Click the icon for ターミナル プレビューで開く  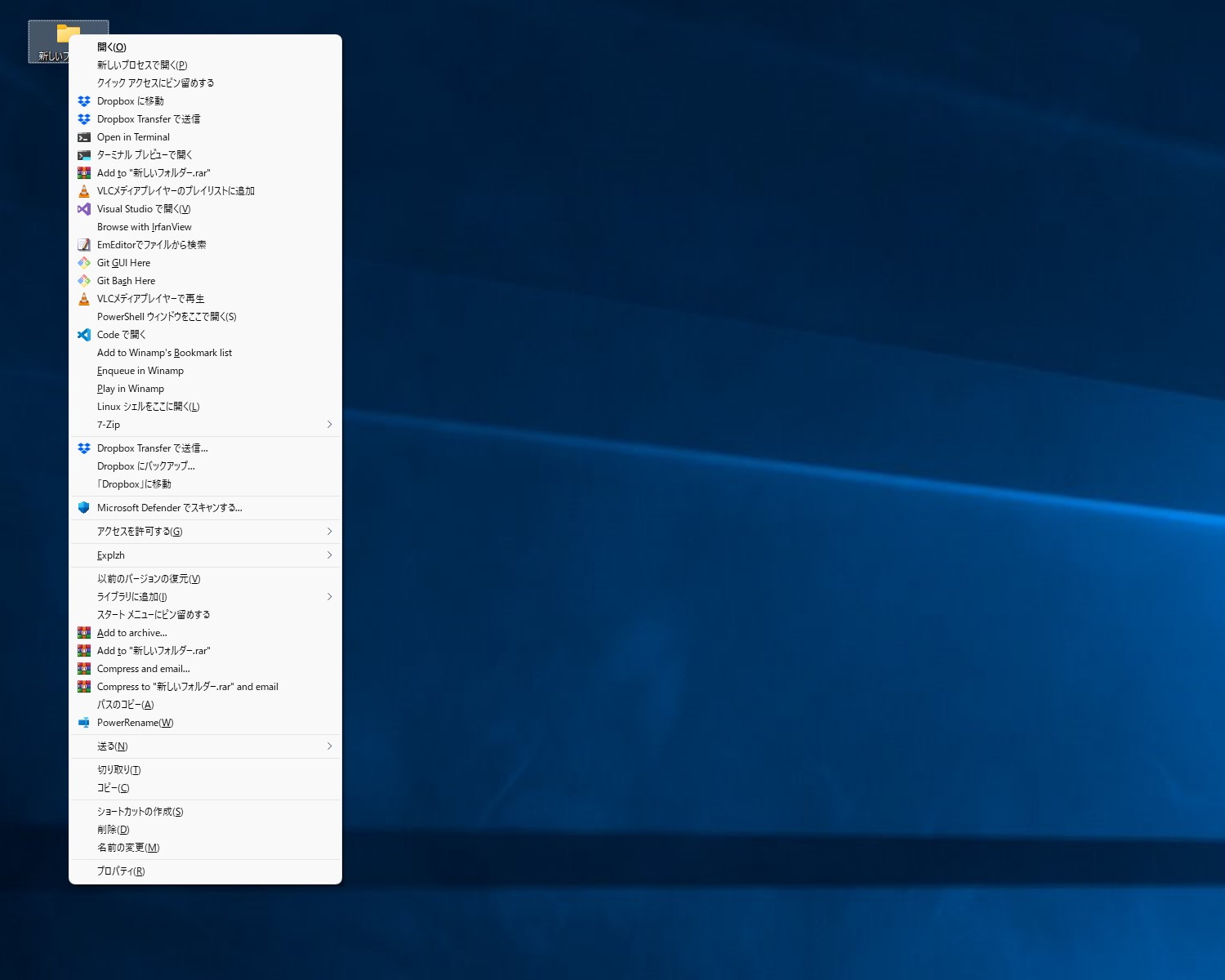[x=84, y=155]
